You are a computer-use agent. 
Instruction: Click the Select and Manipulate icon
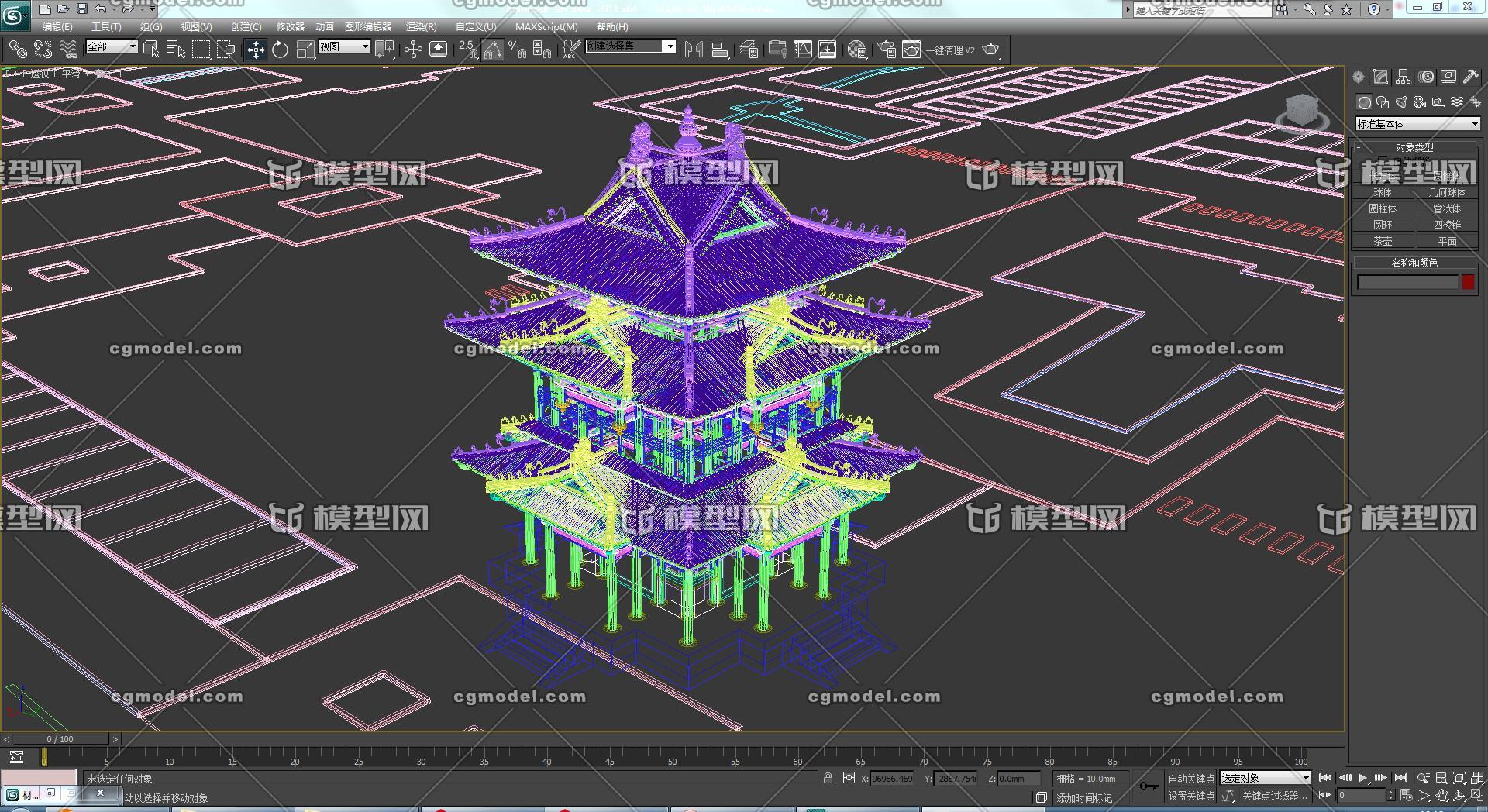[413, 50]
